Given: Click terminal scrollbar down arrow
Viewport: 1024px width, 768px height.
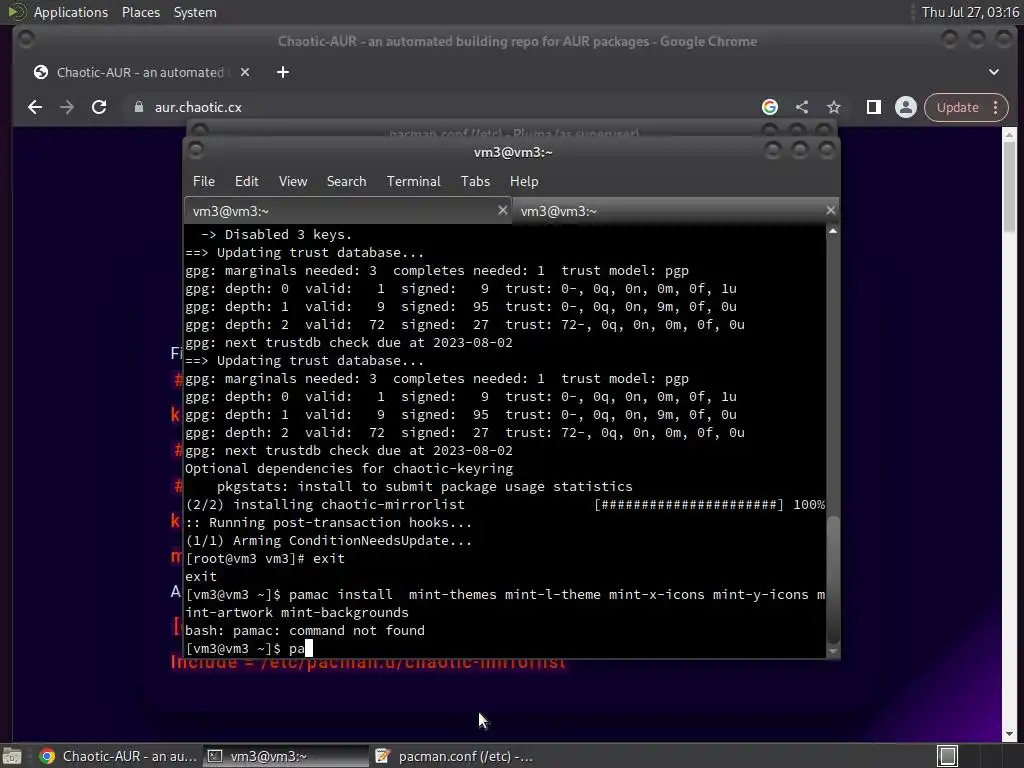Looking at the screenshot, I should pyautogui.click(x=833, y=651).
